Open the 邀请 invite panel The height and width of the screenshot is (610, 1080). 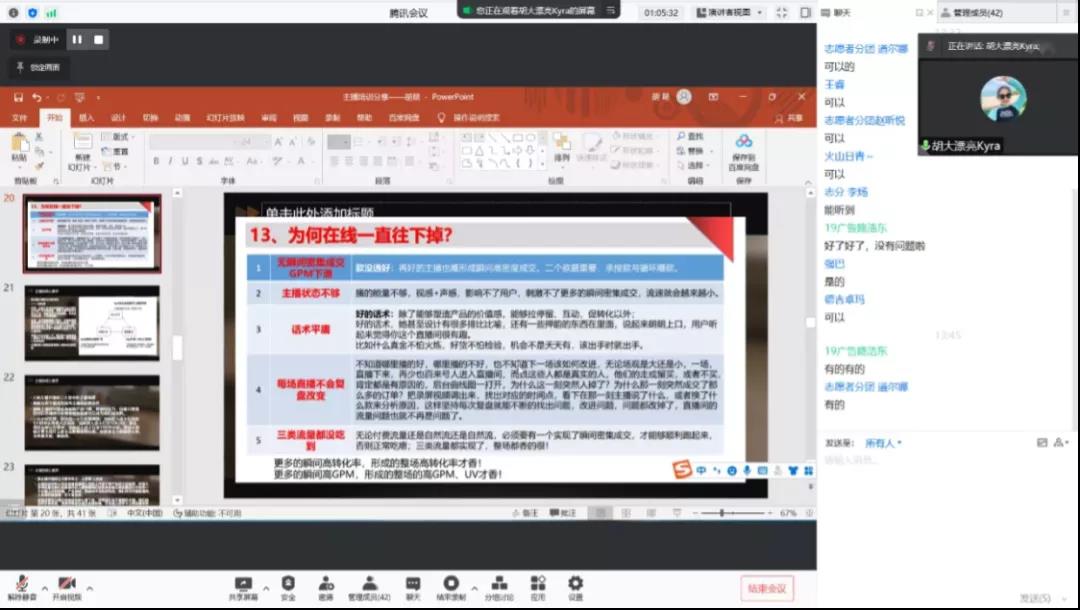pyautogui.click(x=325, y=585)
